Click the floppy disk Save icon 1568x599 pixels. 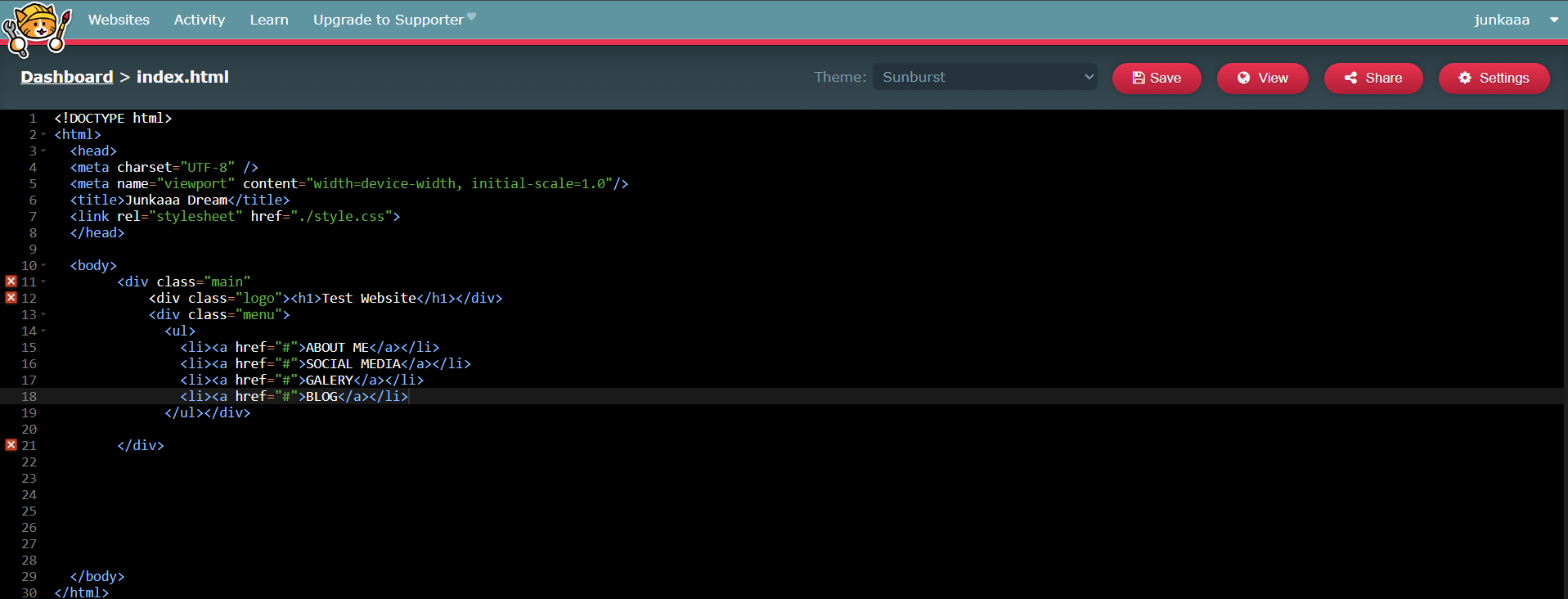(x=1138, y=78)
